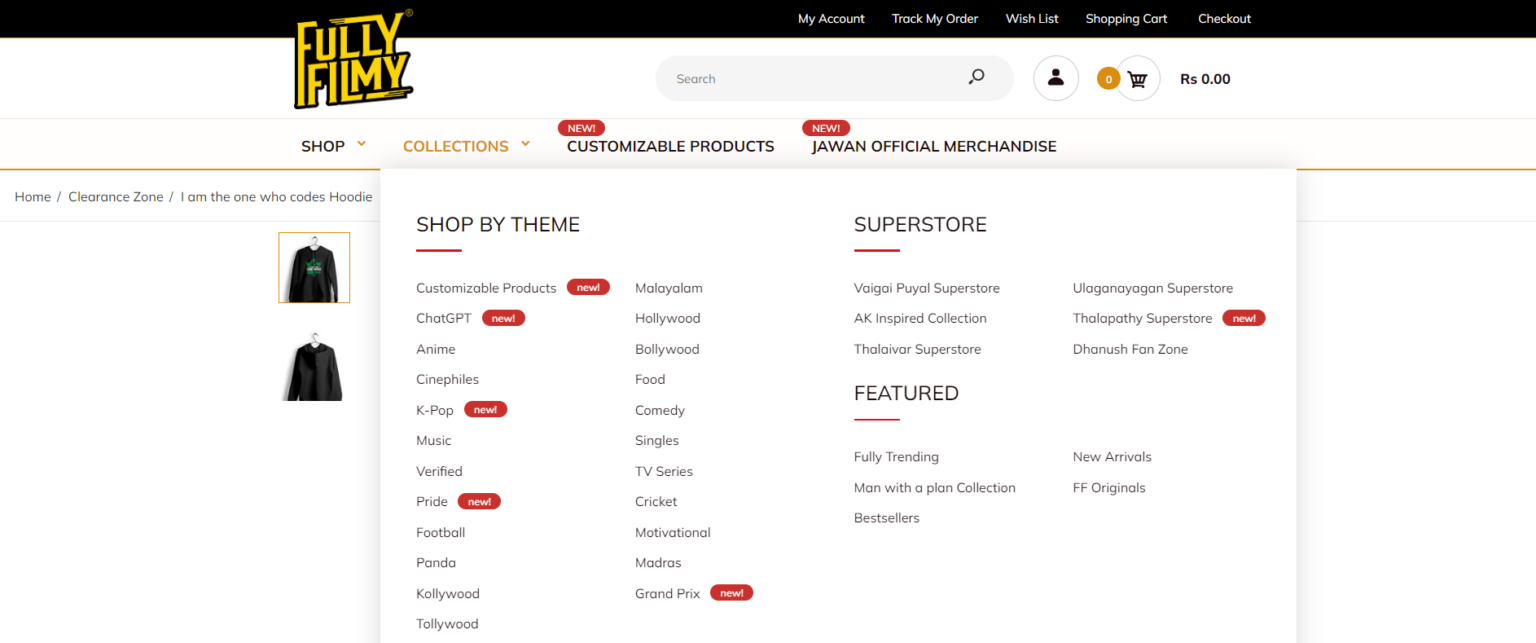Viewport: 1536px width, 643px height.
Task: Click the new! badge next to ChatGPT
Action: tap(504, 317)
